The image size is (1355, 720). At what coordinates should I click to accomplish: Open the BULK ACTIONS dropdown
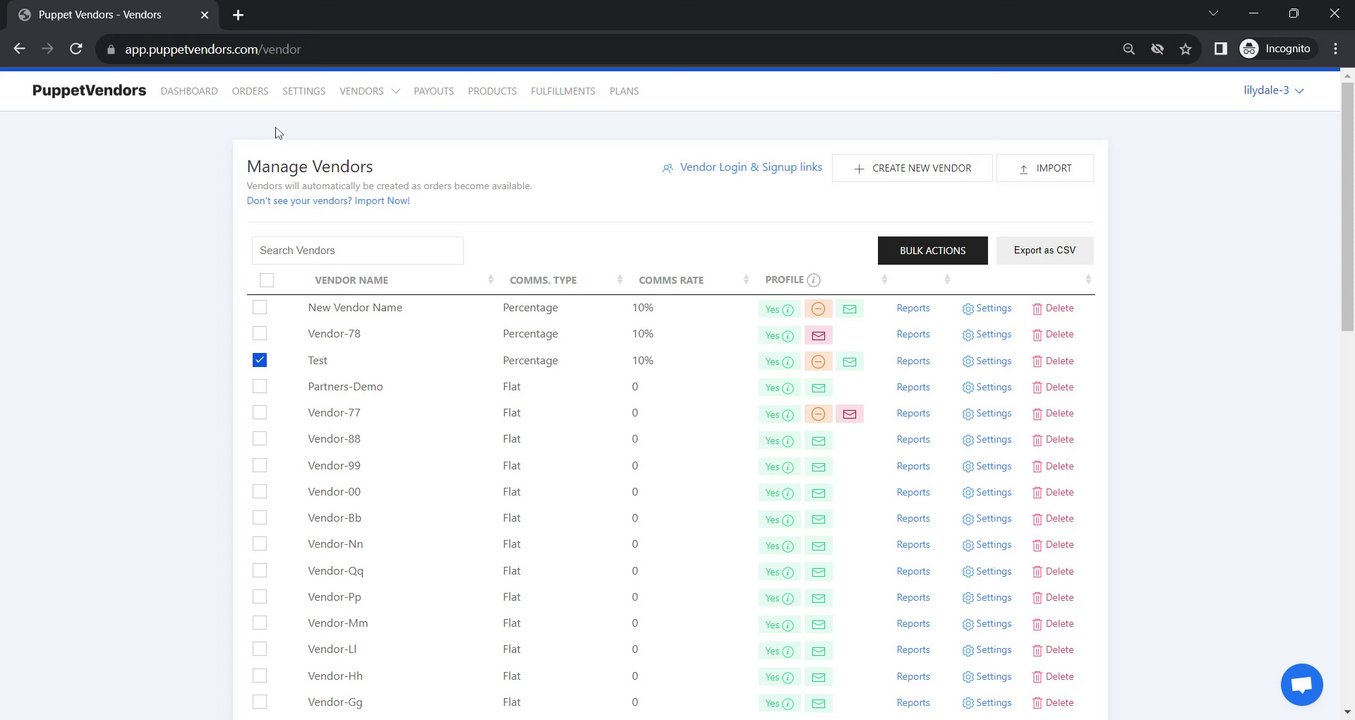pyautogui.click(x=933, y=250)
